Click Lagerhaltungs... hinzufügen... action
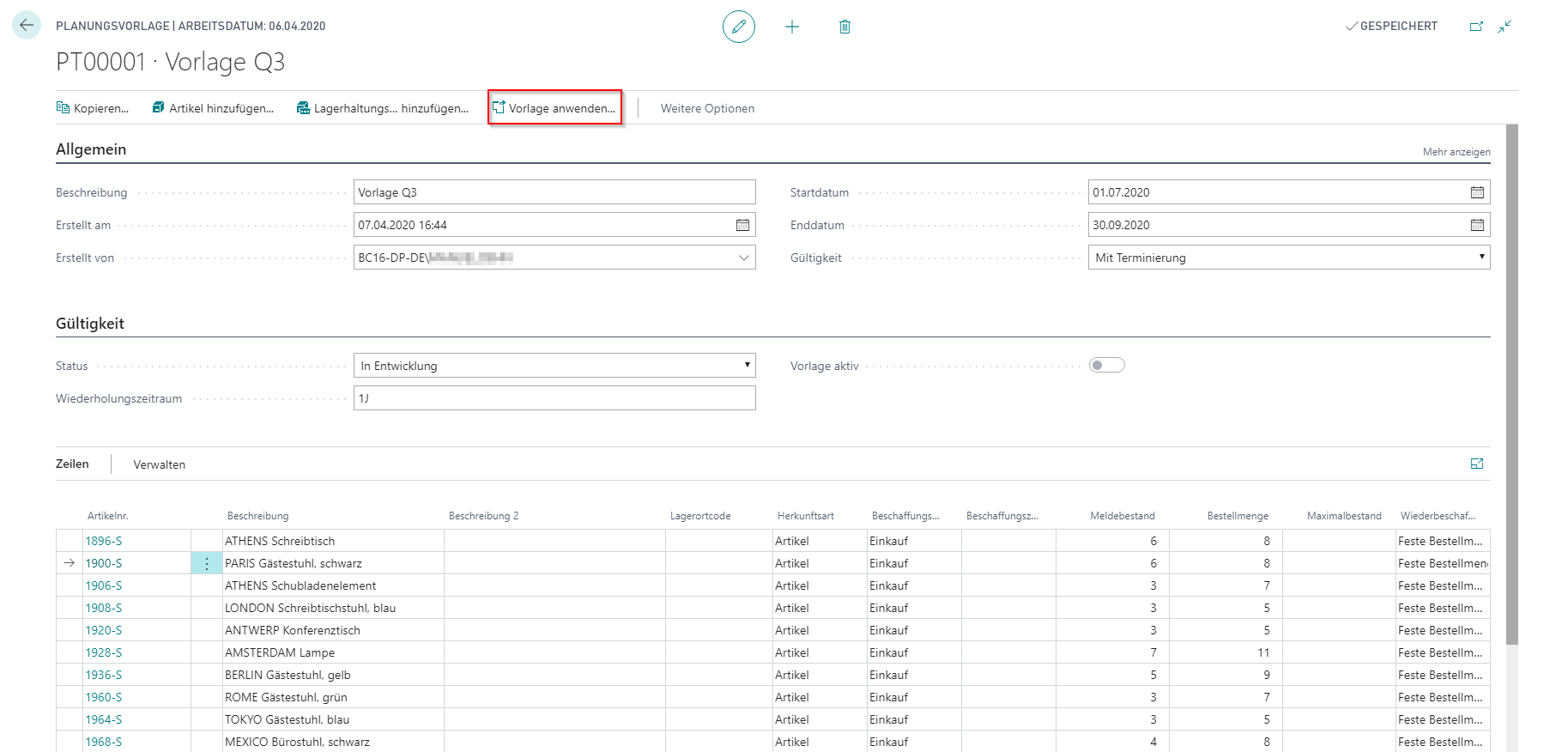This screenshot has height=752, width=1568. pyautogui.click(x=383, y=108)
